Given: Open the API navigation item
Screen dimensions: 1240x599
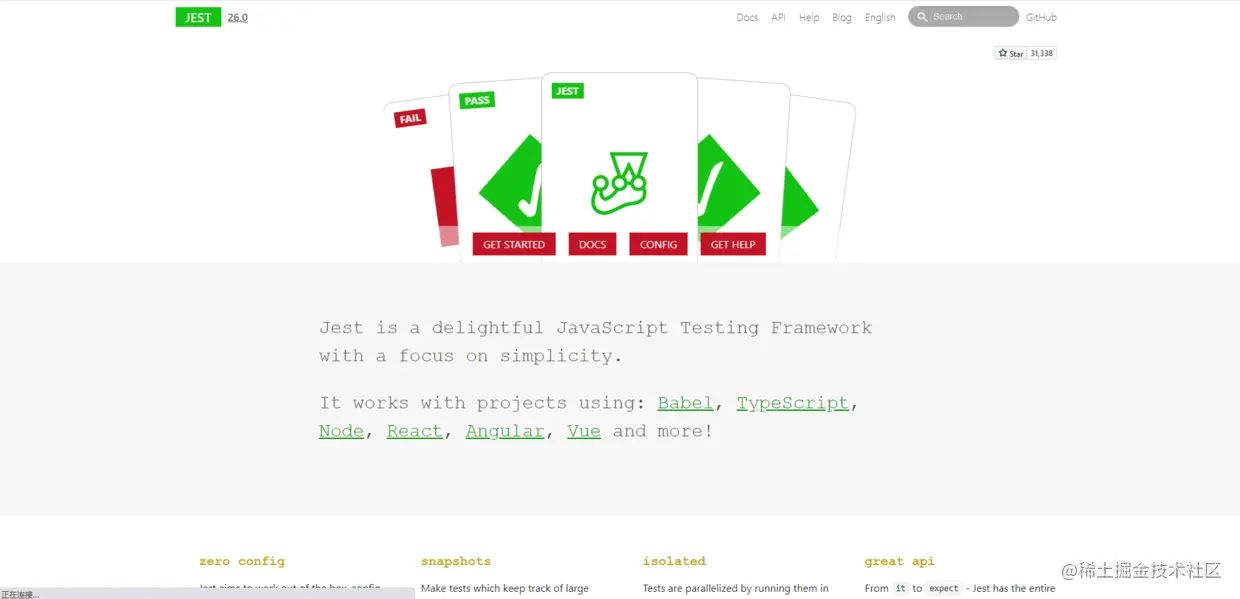Looking at the screenshot, I should (778, 17).
